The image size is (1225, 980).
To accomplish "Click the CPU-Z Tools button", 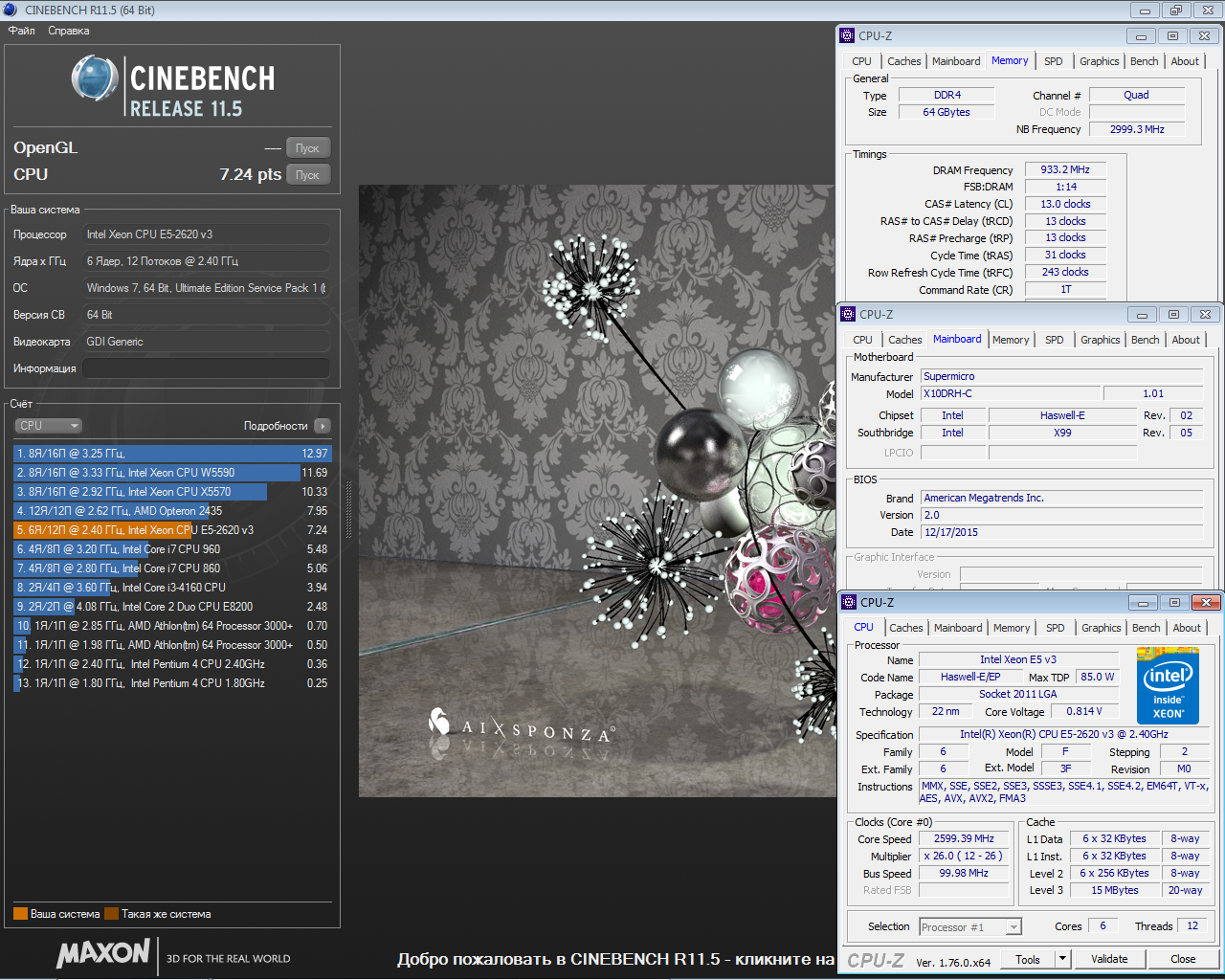I will 1028,959.
